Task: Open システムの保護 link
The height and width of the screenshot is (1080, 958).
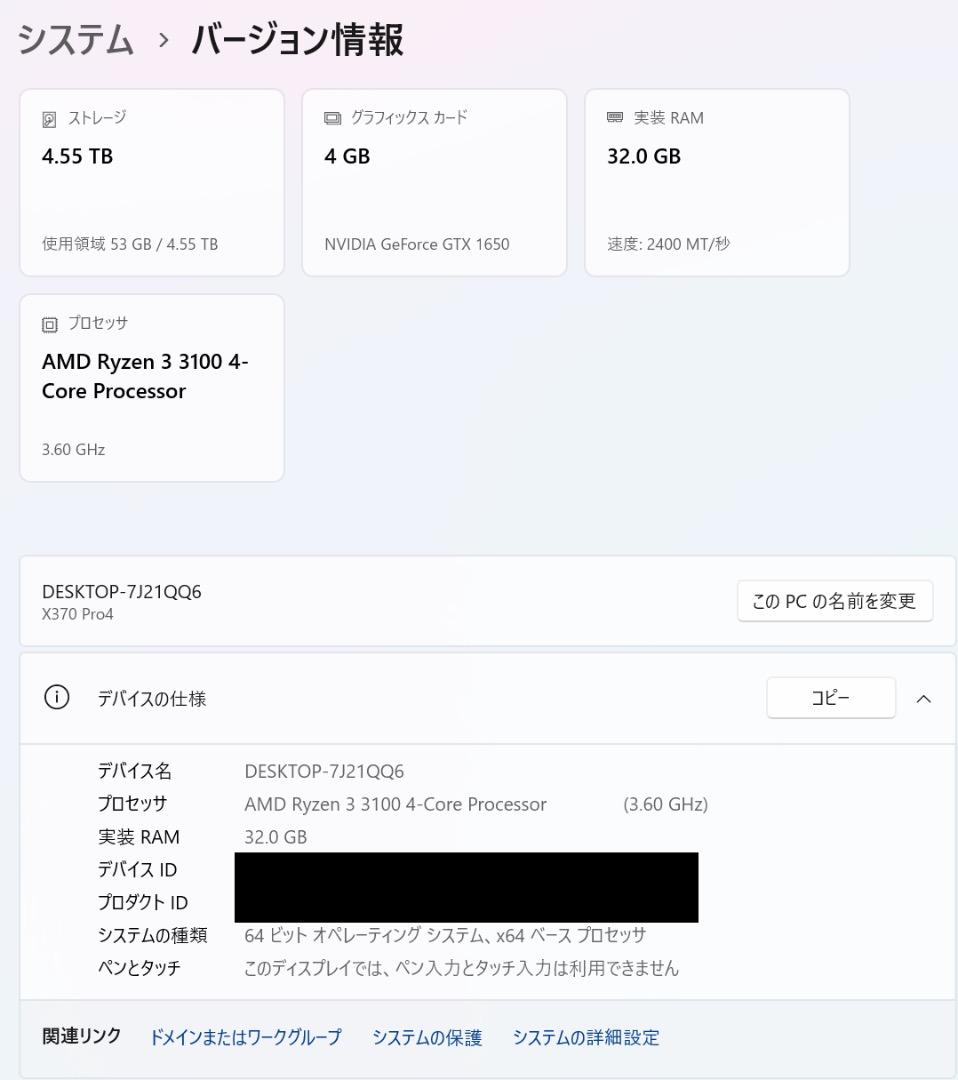Action: [427, 1038]
